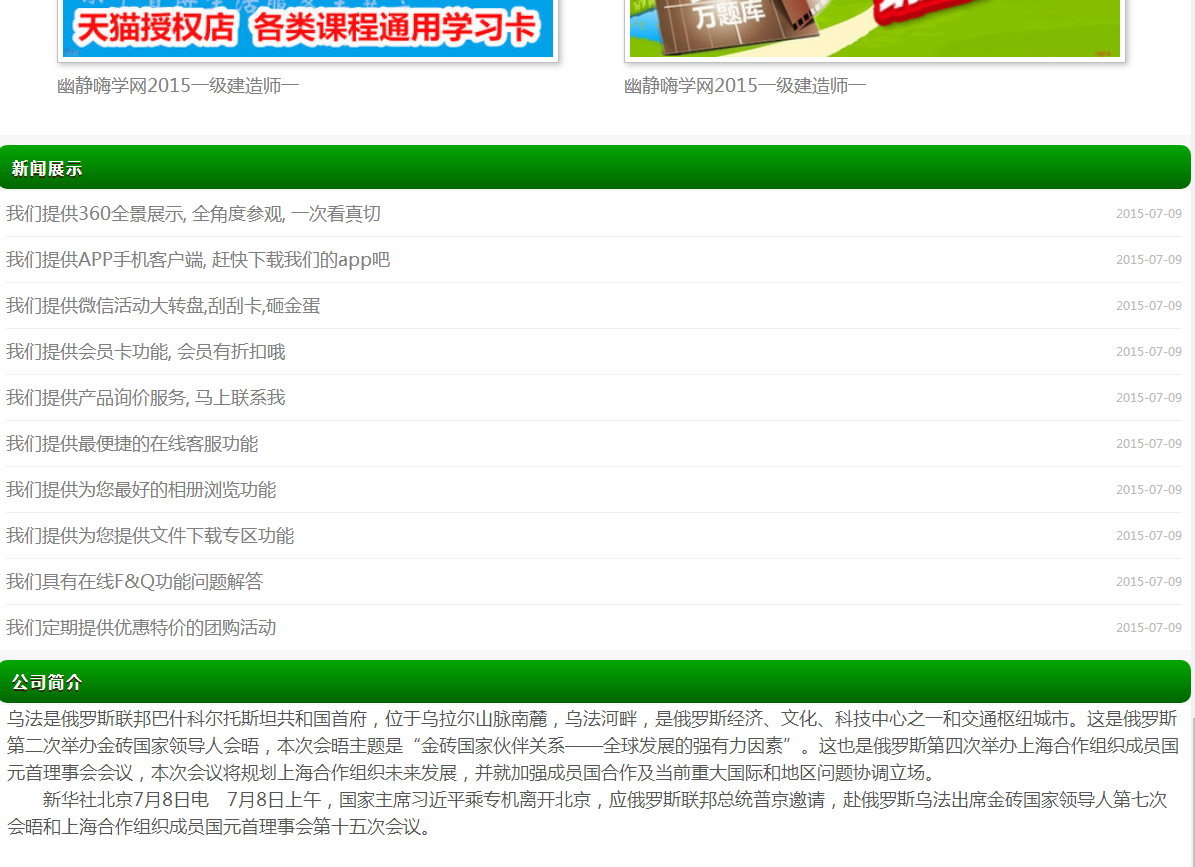Image resolution: width=1195 pixels, height=867 pixels.
Task: Open news item 我们提供会员卡功能
Action: pos(146,352)
